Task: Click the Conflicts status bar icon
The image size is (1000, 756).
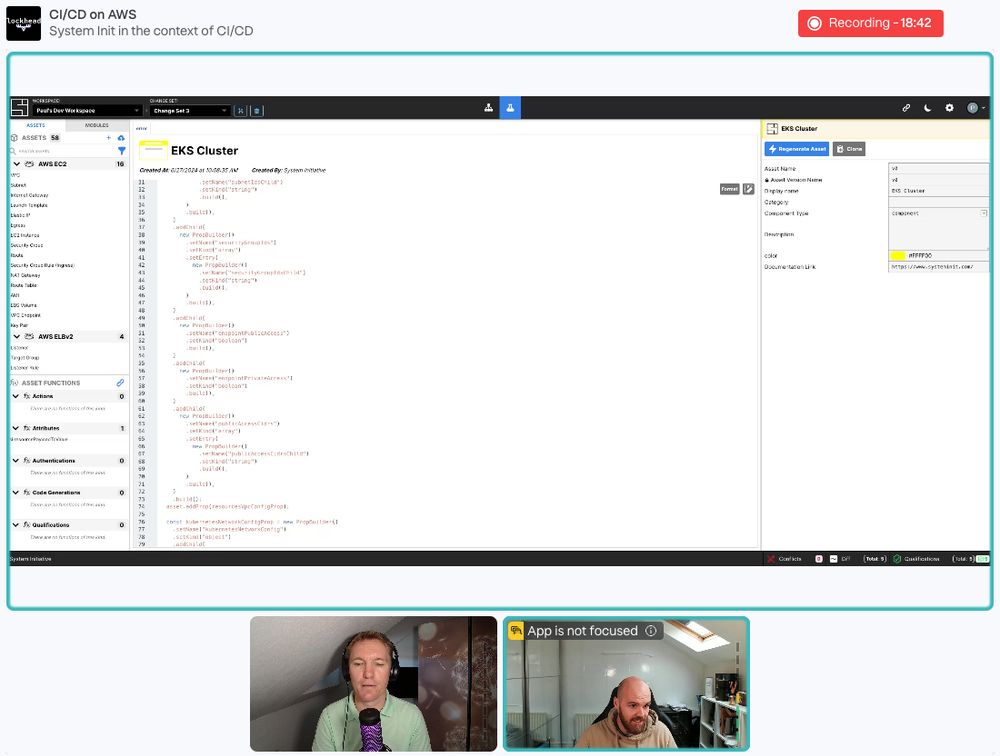Action: (x=770, y=559)
